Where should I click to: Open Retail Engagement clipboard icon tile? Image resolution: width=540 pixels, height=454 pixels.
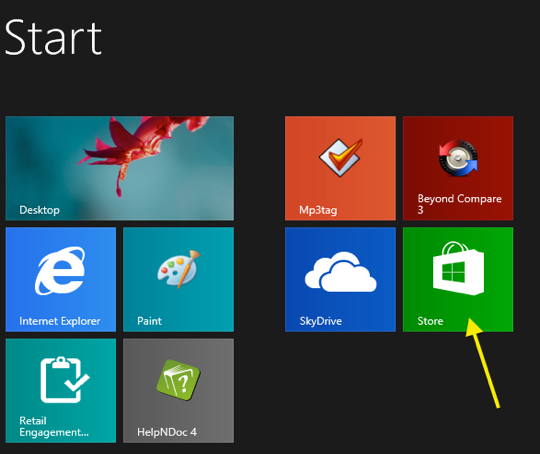64,380
